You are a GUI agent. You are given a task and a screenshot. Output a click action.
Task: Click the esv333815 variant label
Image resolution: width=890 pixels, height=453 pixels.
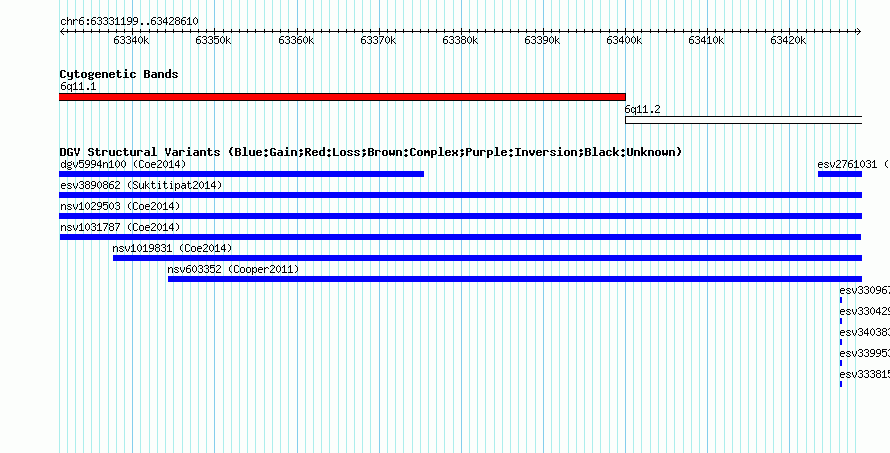[864, 374]
